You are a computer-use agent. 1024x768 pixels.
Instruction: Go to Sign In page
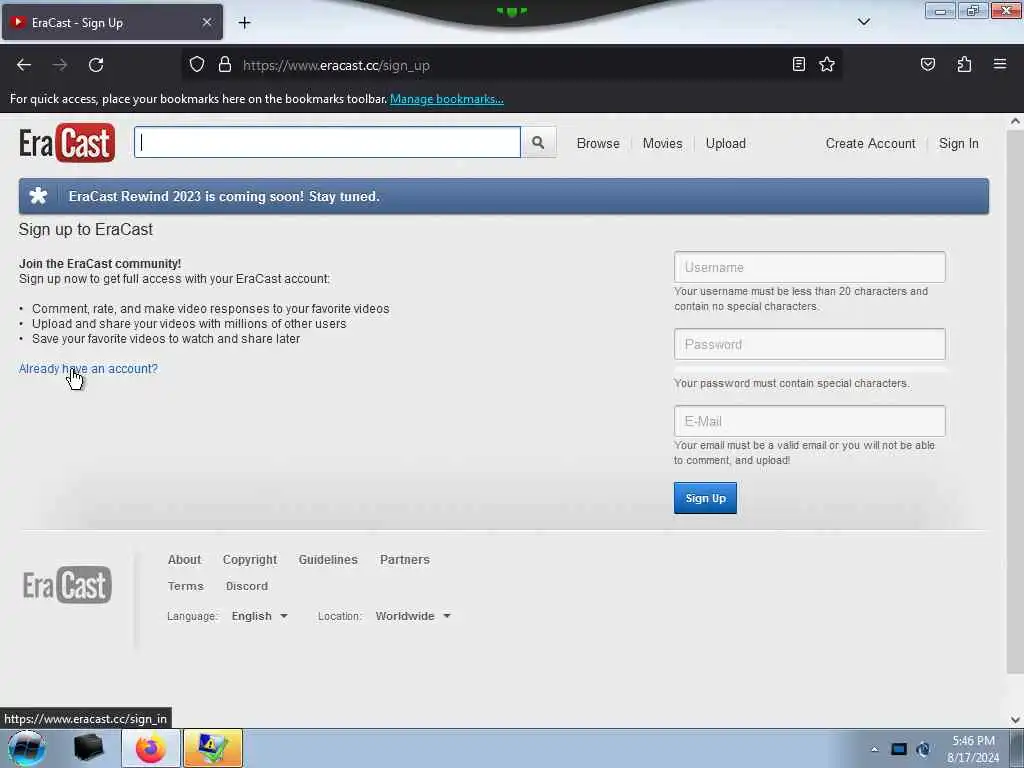click(958, 143)
